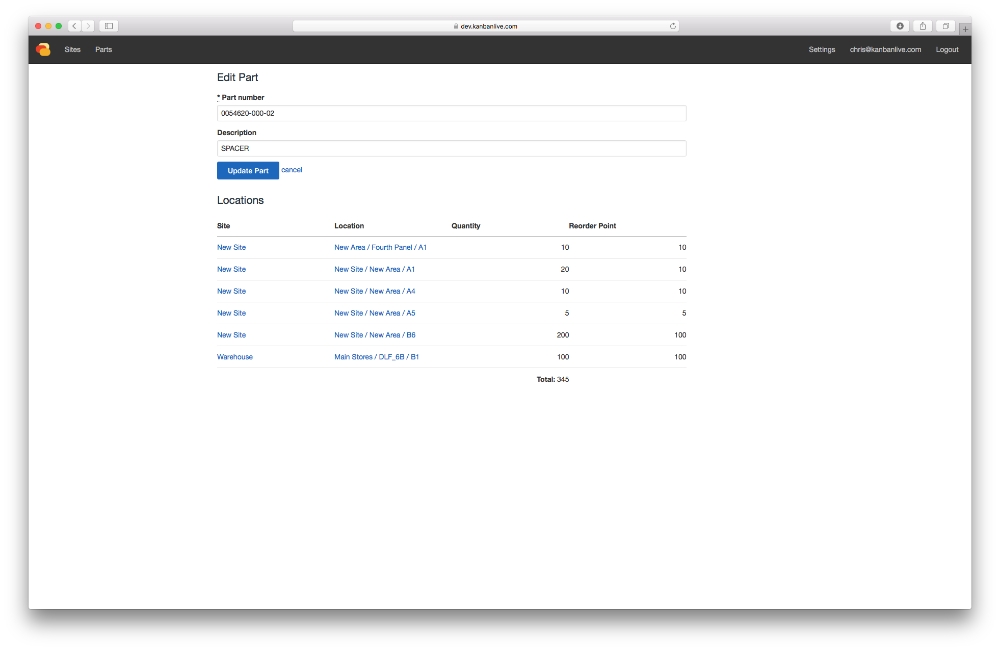Open the Sites menu item
Image resolution: width=1000 pixels, height=650 pixels.
[x=73, y=50]
